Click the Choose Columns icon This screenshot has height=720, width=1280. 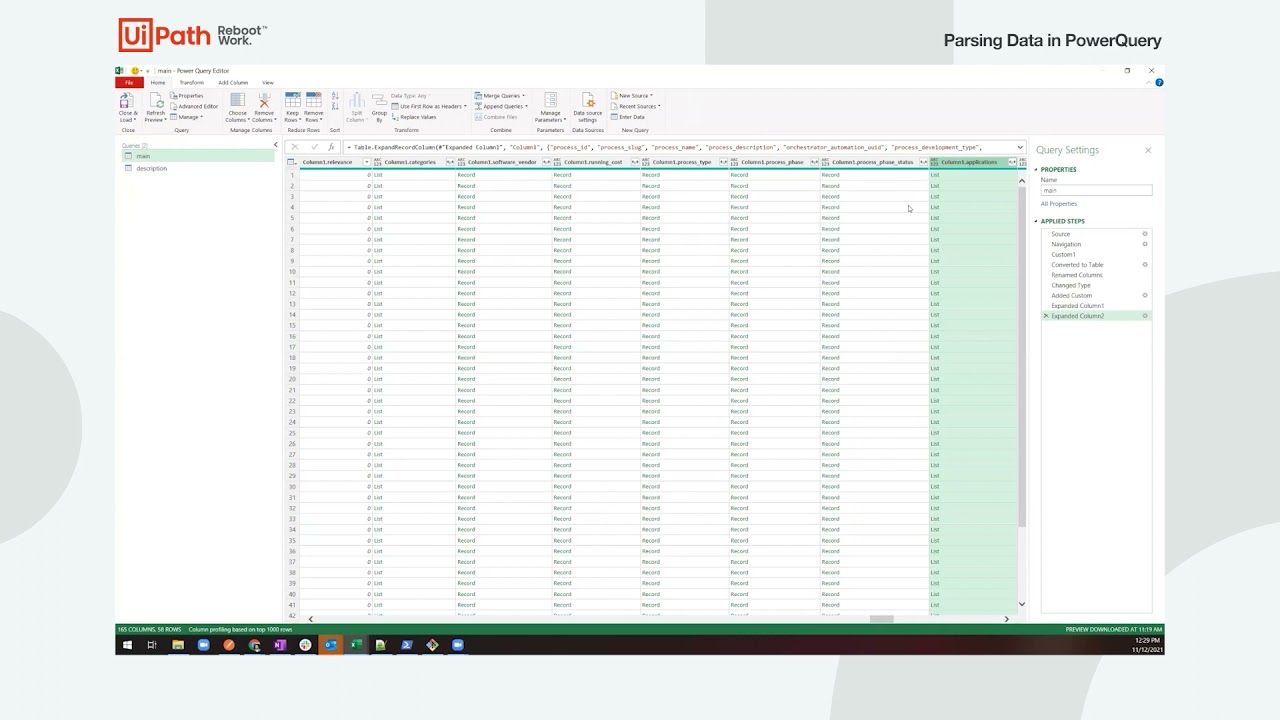point(237,100)
